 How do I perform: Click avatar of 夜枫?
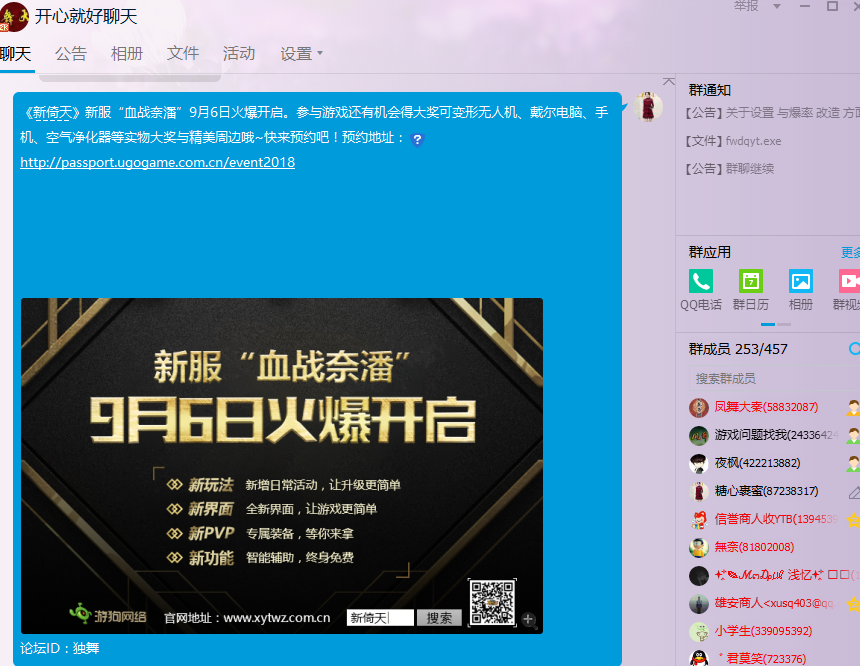pos(699,464)
